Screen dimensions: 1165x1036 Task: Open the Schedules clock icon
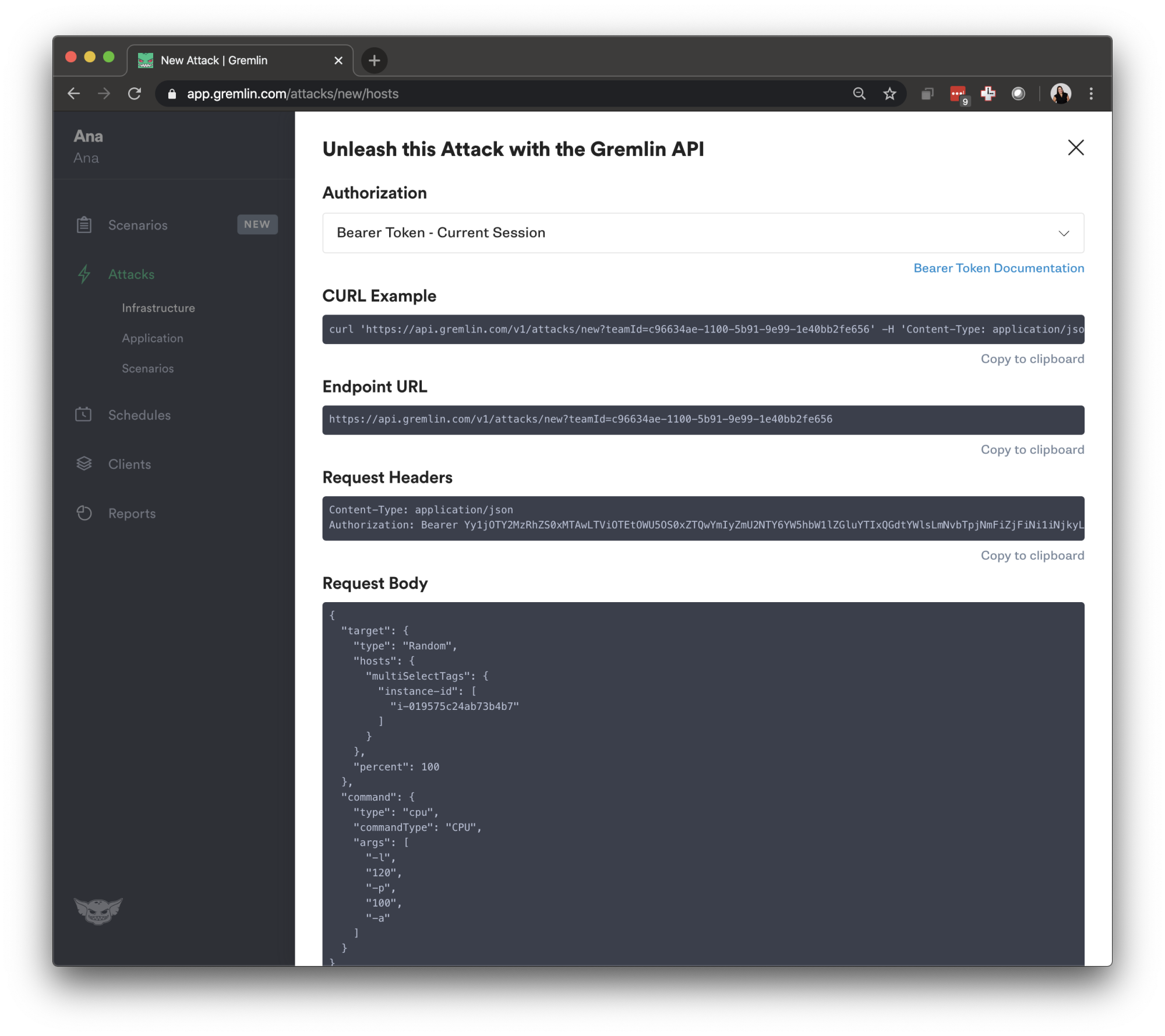84,415
